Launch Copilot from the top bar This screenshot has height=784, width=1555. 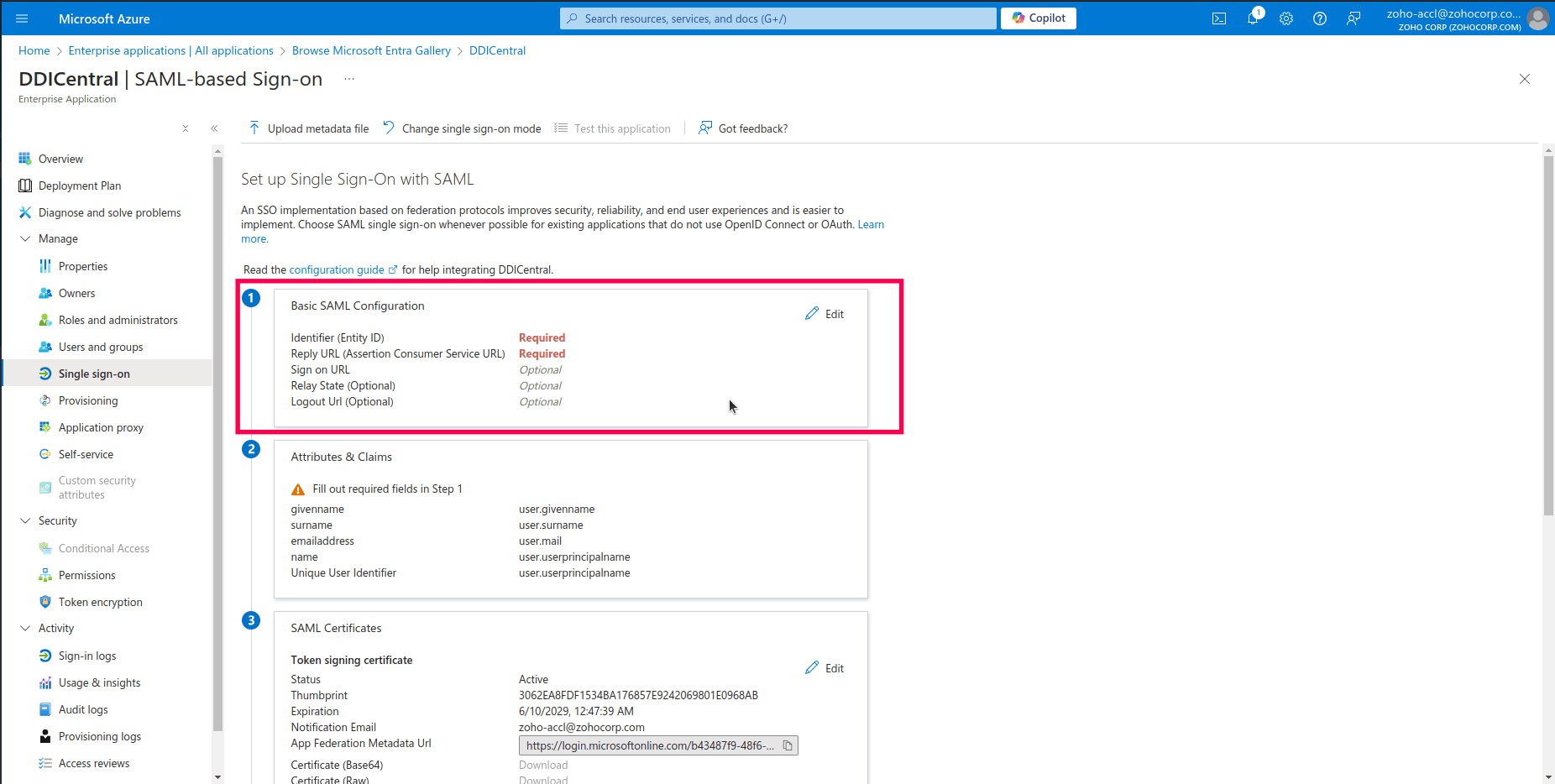pyautogui.click(x=1038, y=18)
